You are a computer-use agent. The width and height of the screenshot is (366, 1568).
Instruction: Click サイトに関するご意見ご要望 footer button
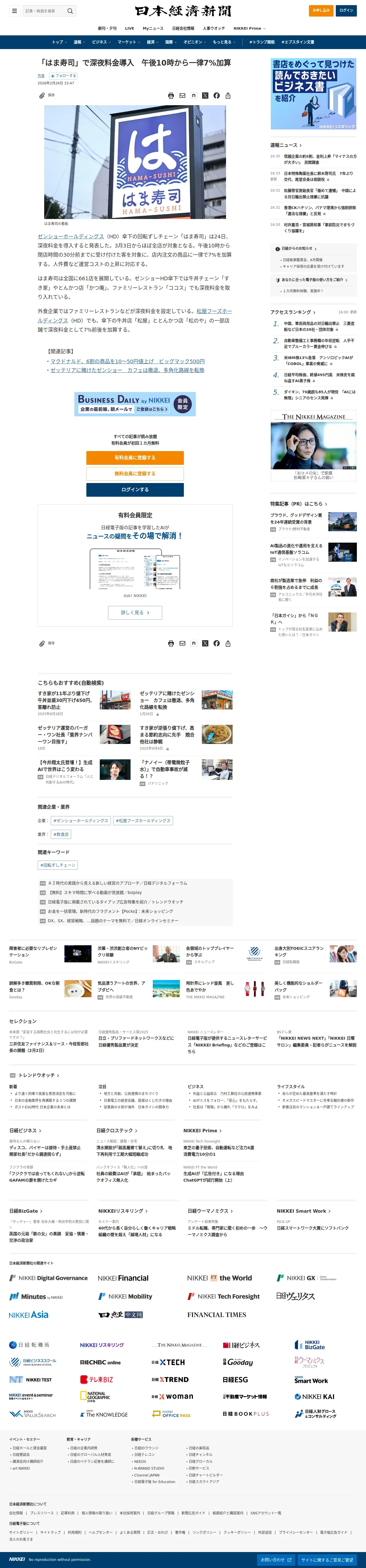pyautogui.click(x=327, y=1560)
